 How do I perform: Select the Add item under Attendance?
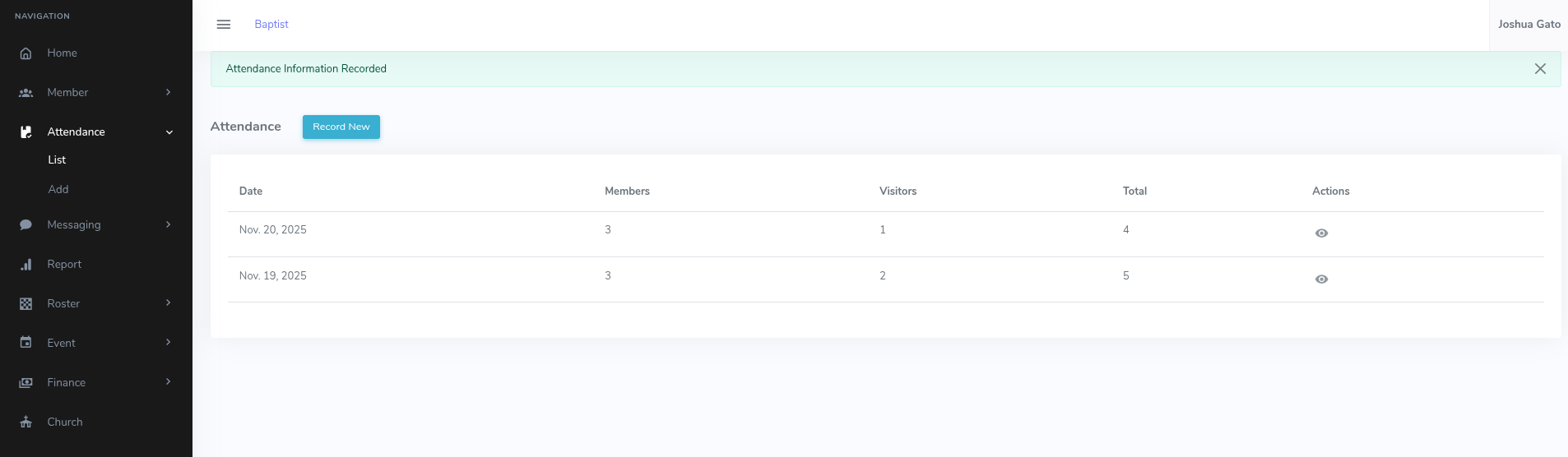coord(58,189)
